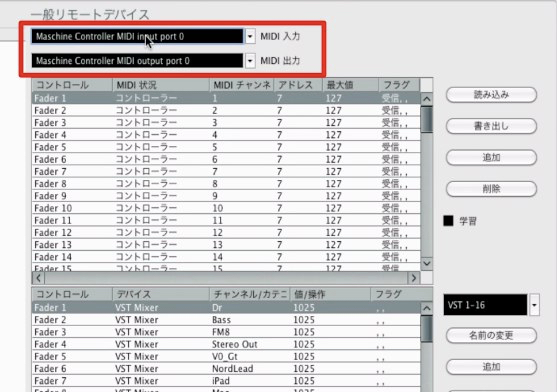557x392 pixels.
Task: Click the NordLead channel cell
Action: click(x=233, y=369)
